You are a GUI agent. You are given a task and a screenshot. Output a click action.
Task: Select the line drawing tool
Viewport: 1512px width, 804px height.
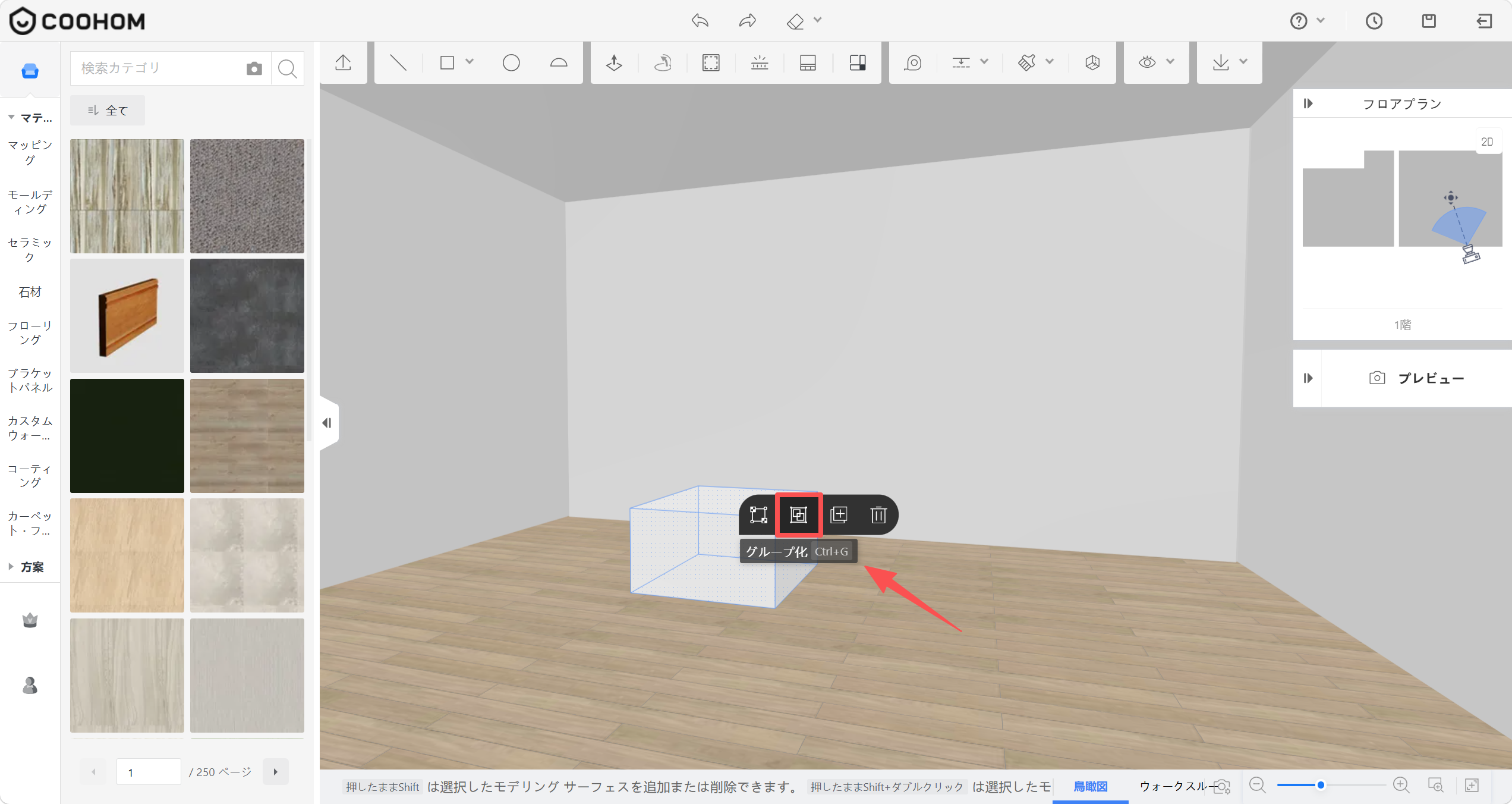point(398,62)
